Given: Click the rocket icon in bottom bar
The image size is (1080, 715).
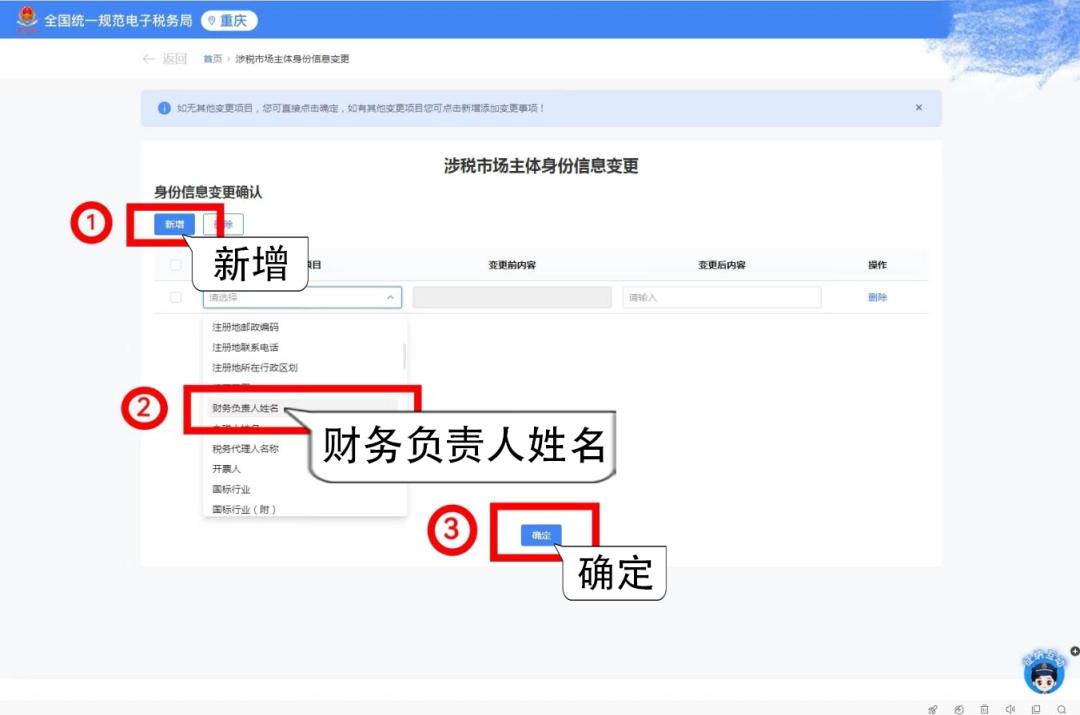Looking at the screenshot, I should 933,709.
